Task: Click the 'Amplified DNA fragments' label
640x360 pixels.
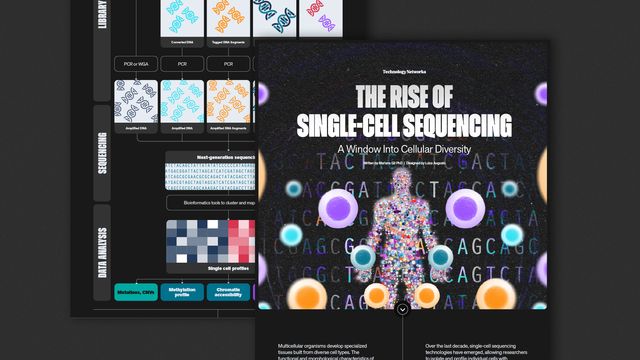Action: (x=228, y=129)
